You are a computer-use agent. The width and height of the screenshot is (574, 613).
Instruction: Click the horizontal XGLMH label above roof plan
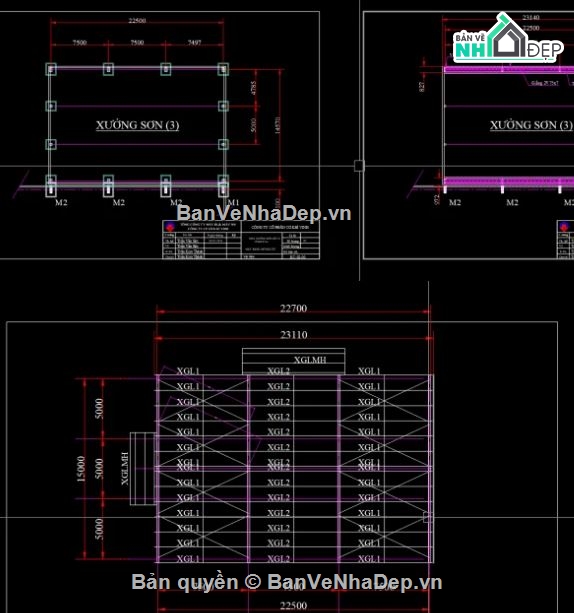(x=310, y=360)
